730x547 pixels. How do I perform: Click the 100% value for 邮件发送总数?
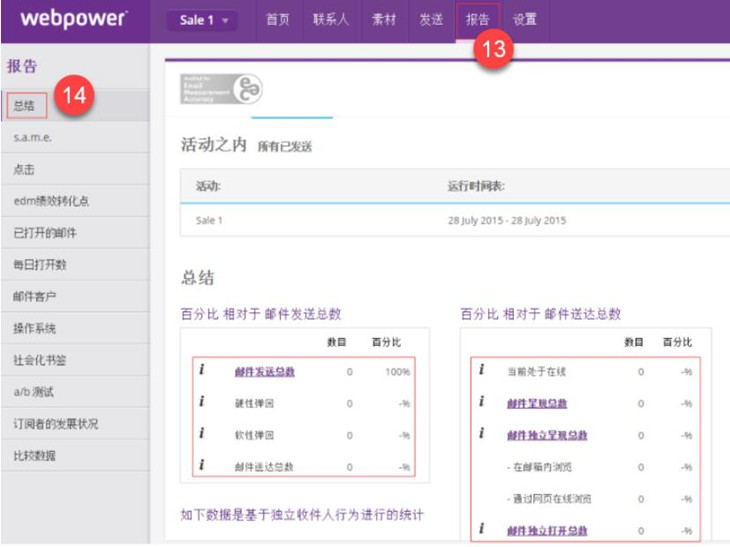point(397,372)
